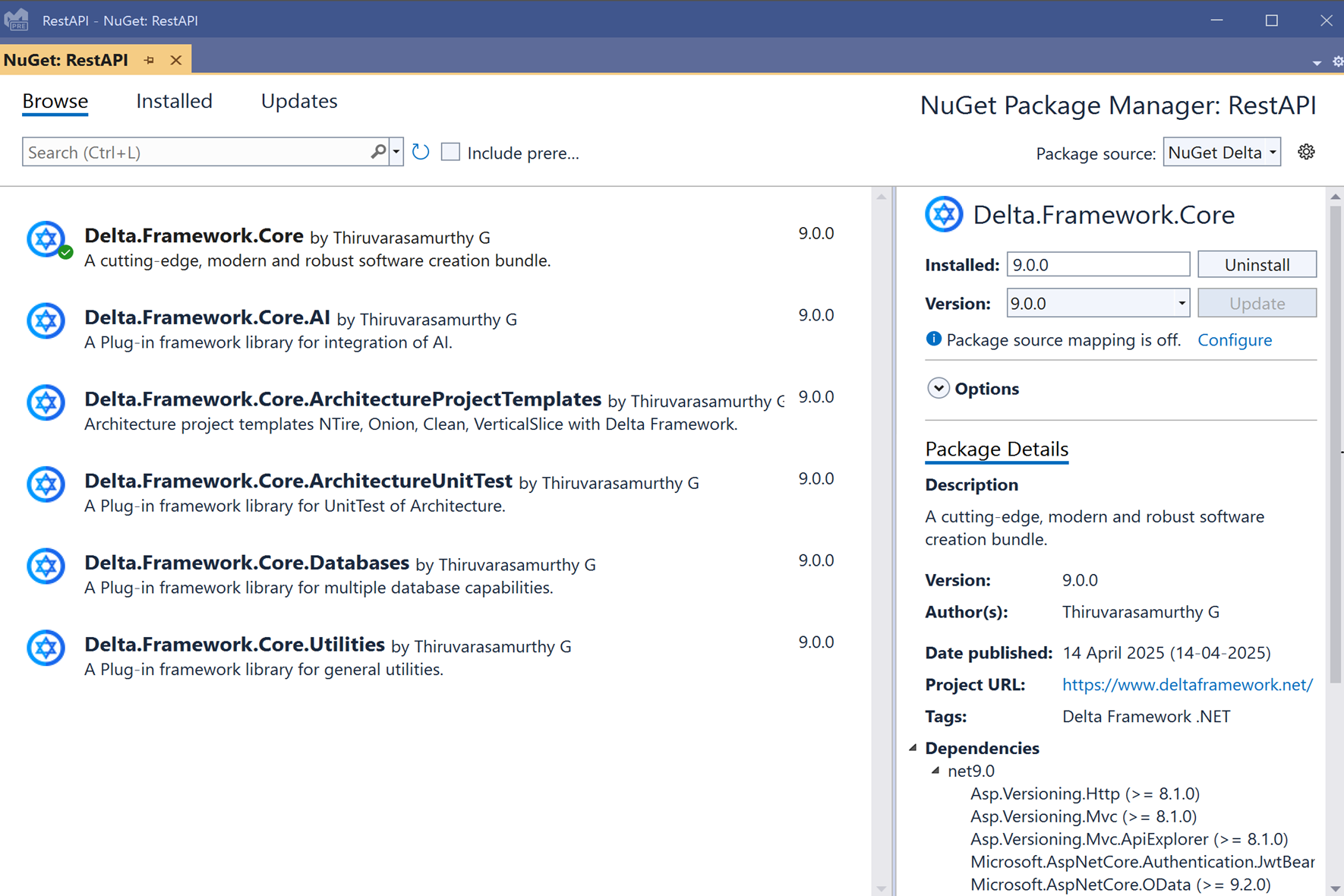The image size is (1344, 896).
Task: Switch to the Updates tab
Action: (299, 101)
